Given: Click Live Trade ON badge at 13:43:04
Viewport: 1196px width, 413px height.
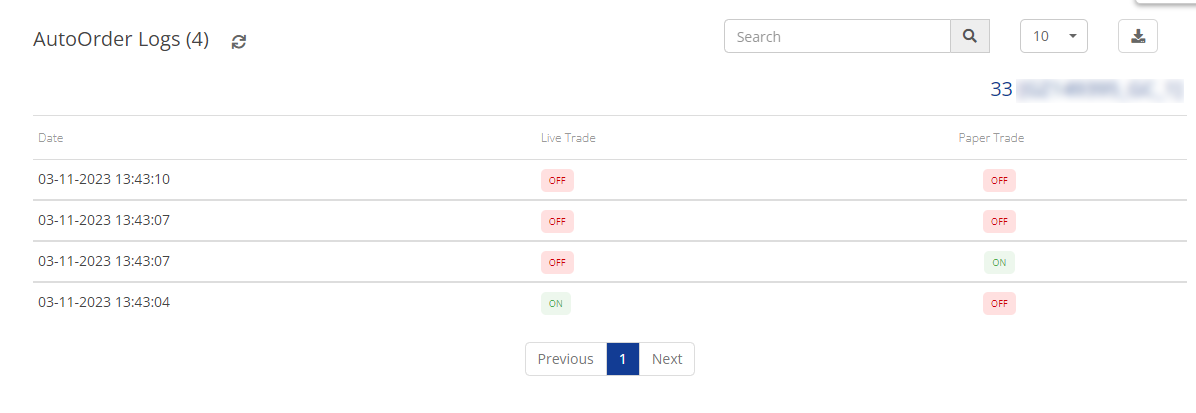Looking at the screenshot, I should click(556, 303).
